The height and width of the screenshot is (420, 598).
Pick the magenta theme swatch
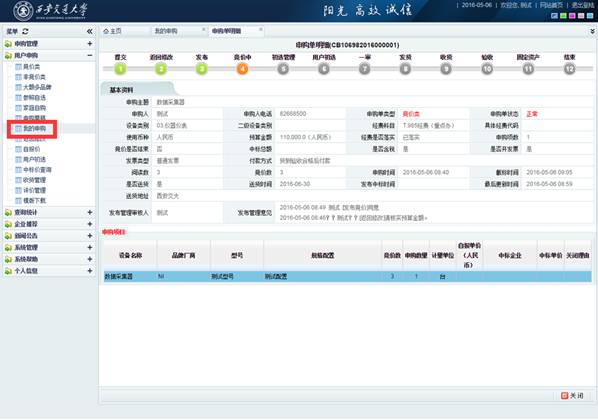pos(572,16)
